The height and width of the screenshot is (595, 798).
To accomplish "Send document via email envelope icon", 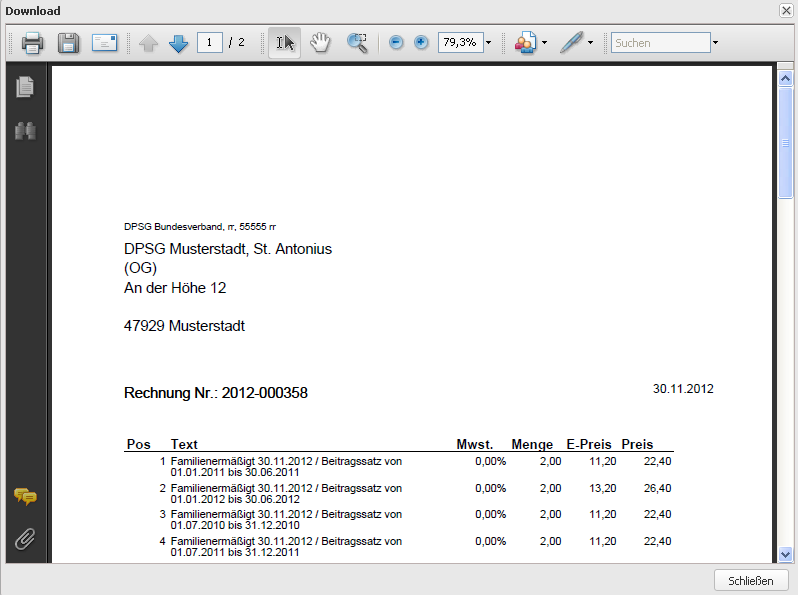I will coord(104,43).
